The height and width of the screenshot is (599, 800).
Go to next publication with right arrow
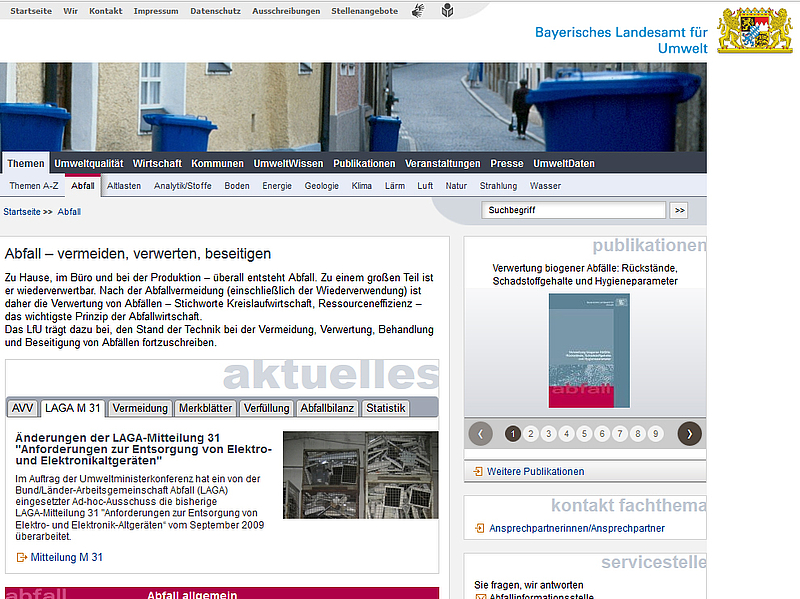[689, 433]
